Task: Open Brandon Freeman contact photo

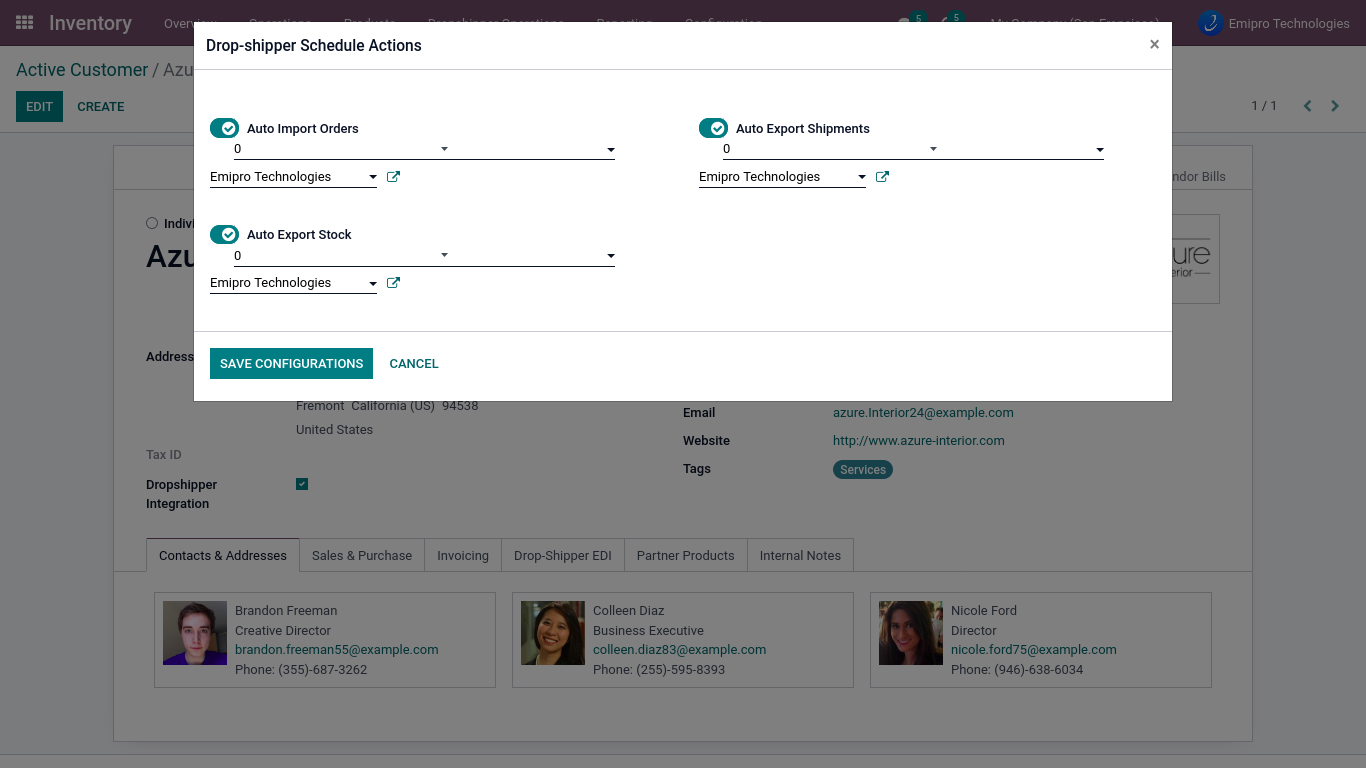Action: point(195,633)
